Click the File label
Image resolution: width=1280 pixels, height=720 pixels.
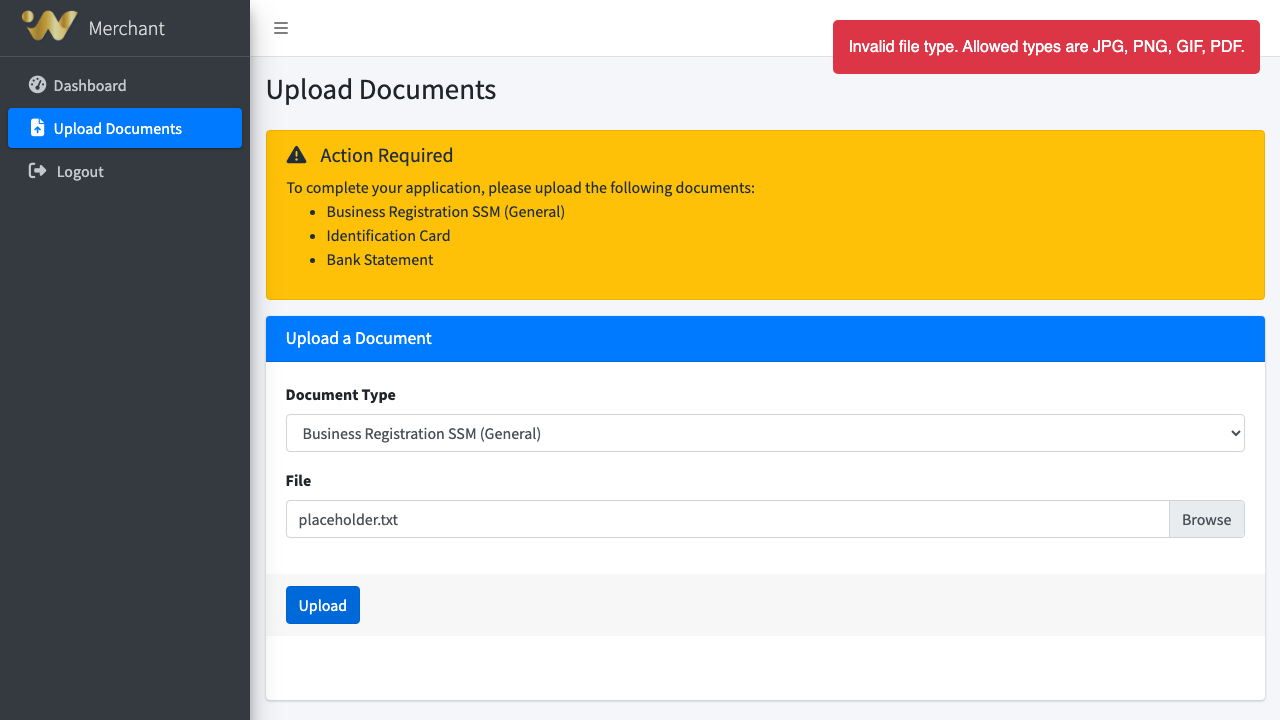tap(298, 481)
